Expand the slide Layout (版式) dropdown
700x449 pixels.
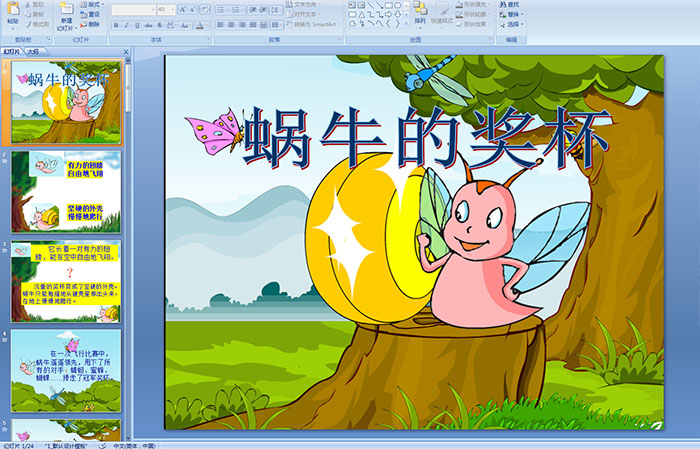pyautogui.click(x=92, y=4)
